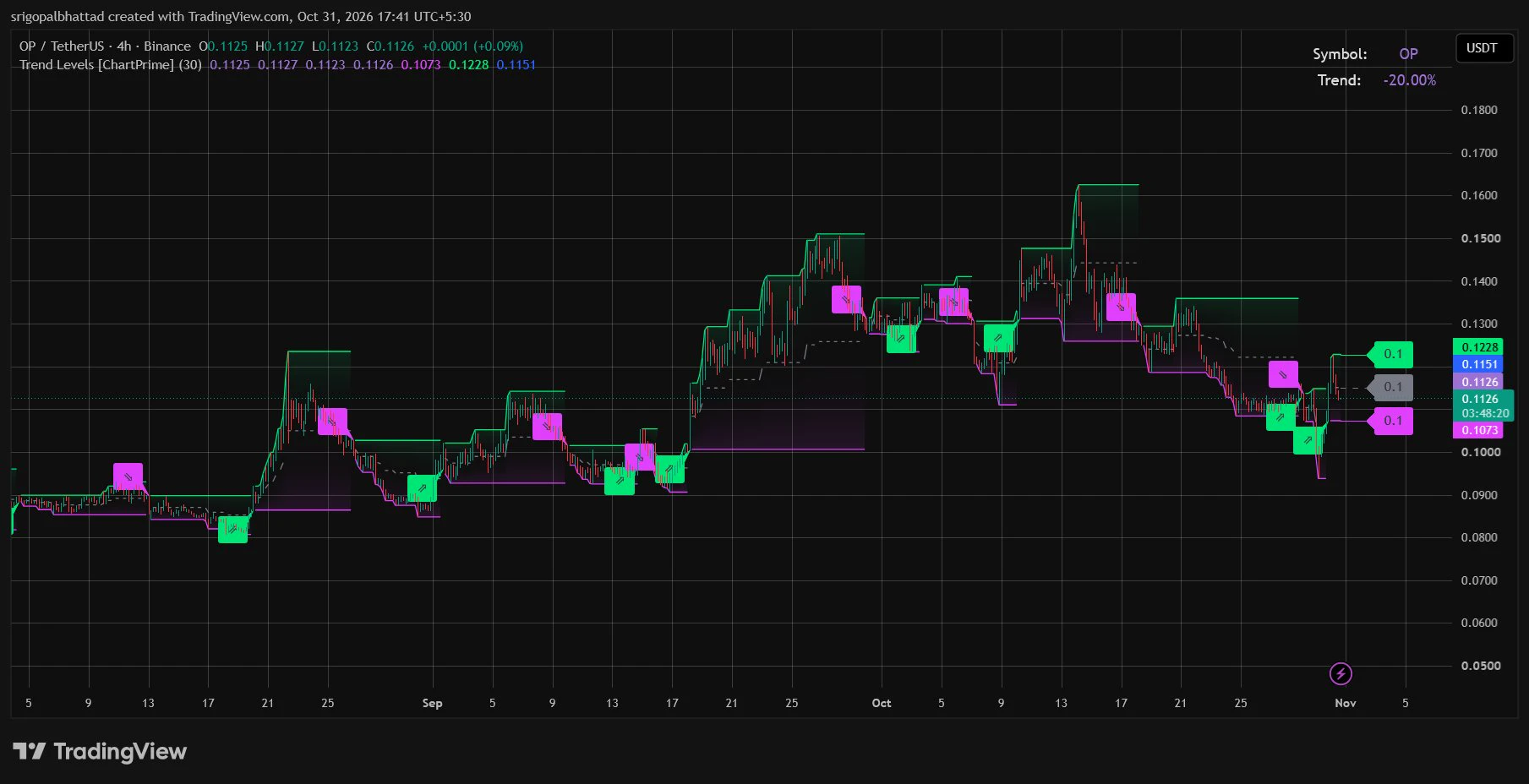Image resolution: width=1529 pixels, height=784 pixels.
Task: Click the Symbol: label in the info table
Action: (x=1340, y=54)
